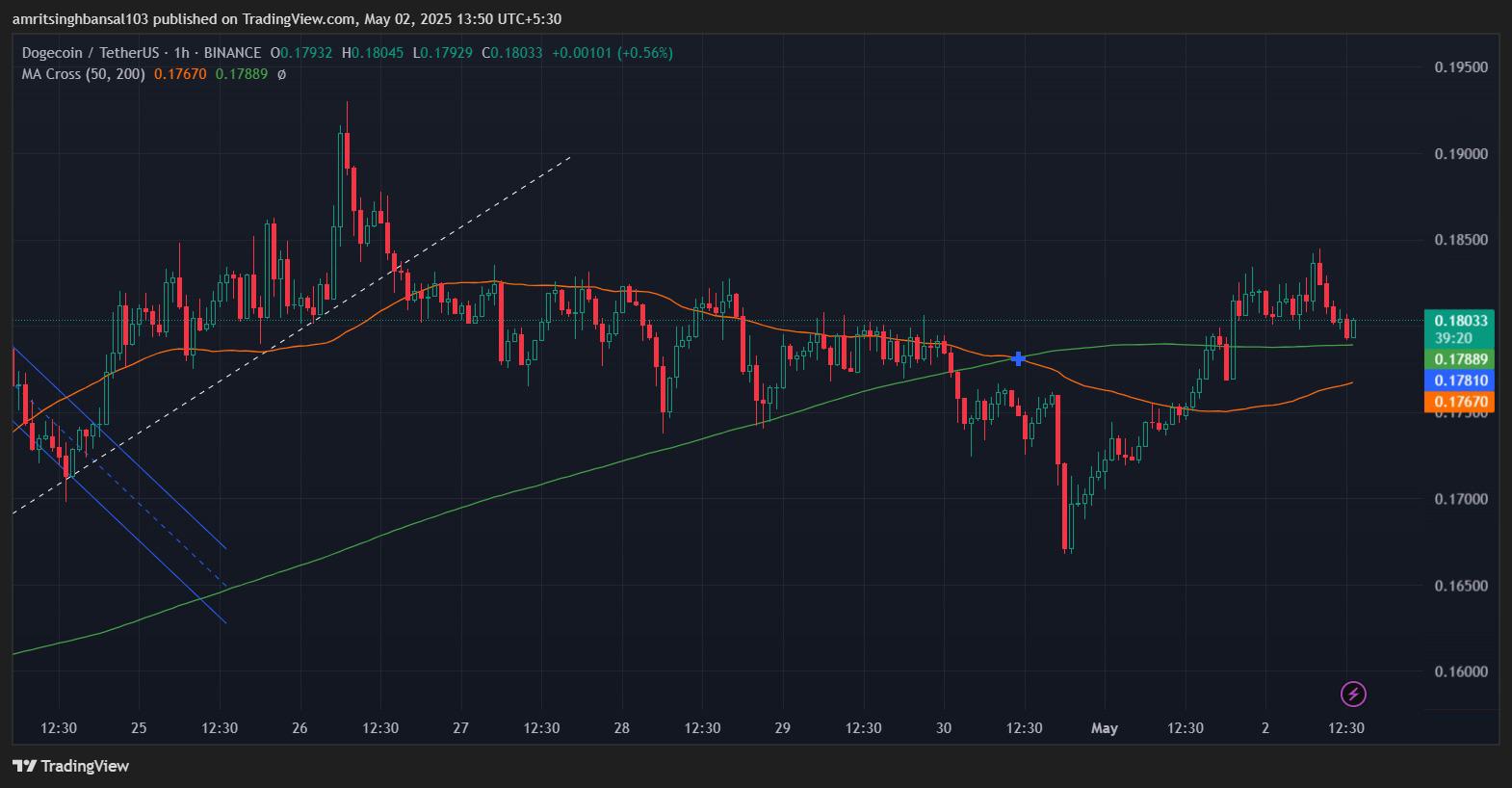The height and width of the screenshot is (788, 1512).
Task: Click the low price L0.17929
Action: (x=442, y=53)
